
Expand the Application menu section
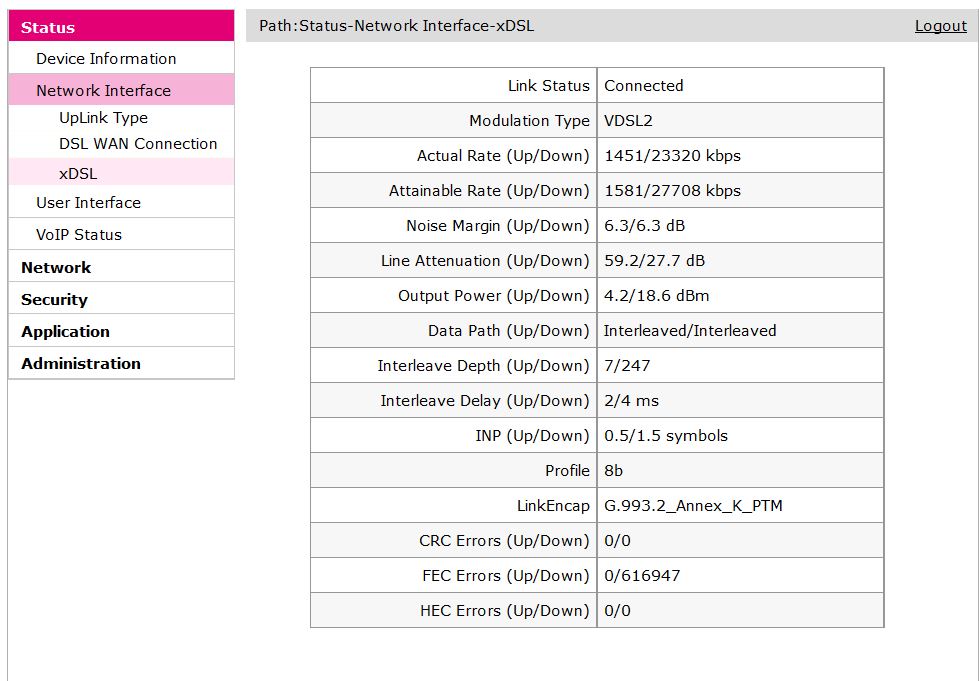(65, 332)
